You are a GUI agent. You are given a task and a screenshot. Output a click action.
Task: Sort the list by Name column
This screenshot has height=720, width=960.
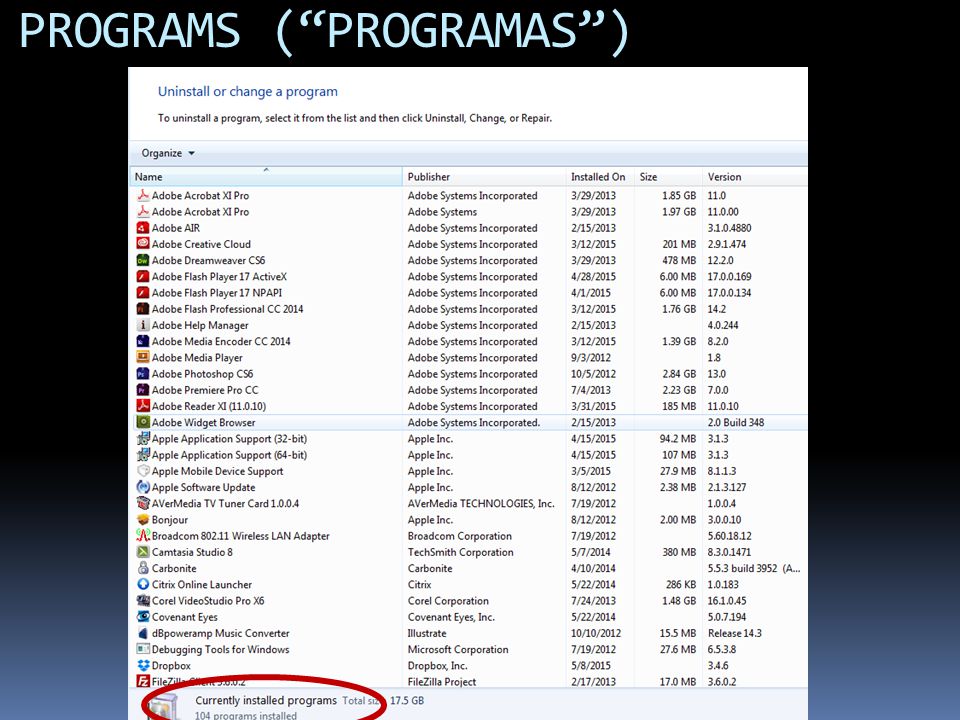266,177
